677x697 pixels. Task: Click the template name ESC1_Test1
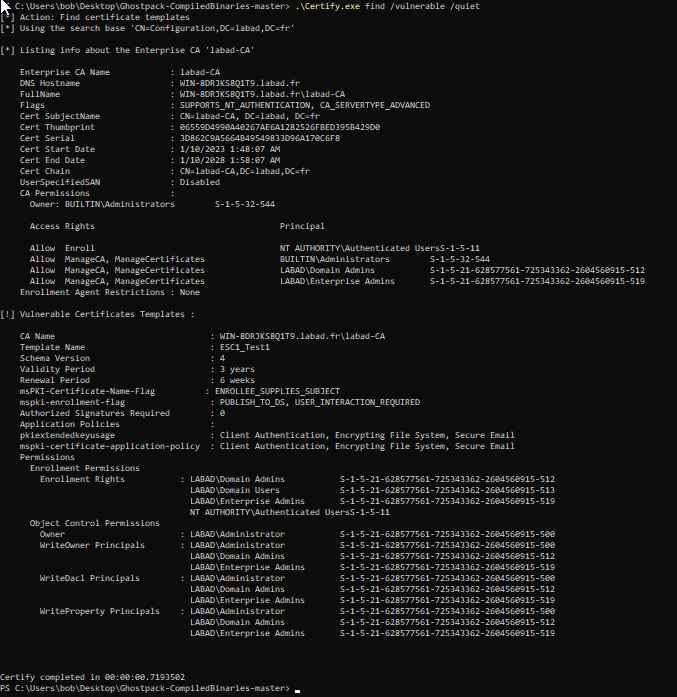(247, 347)
